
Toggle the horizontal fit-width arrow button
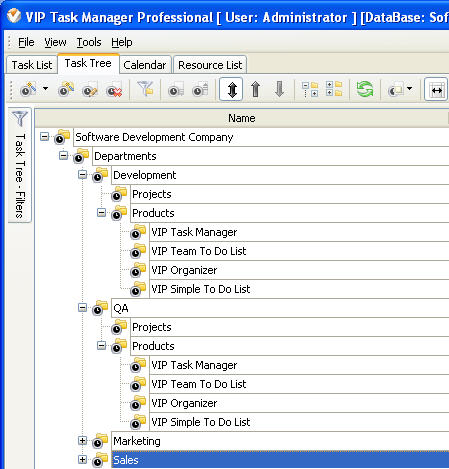click(436, 89)
